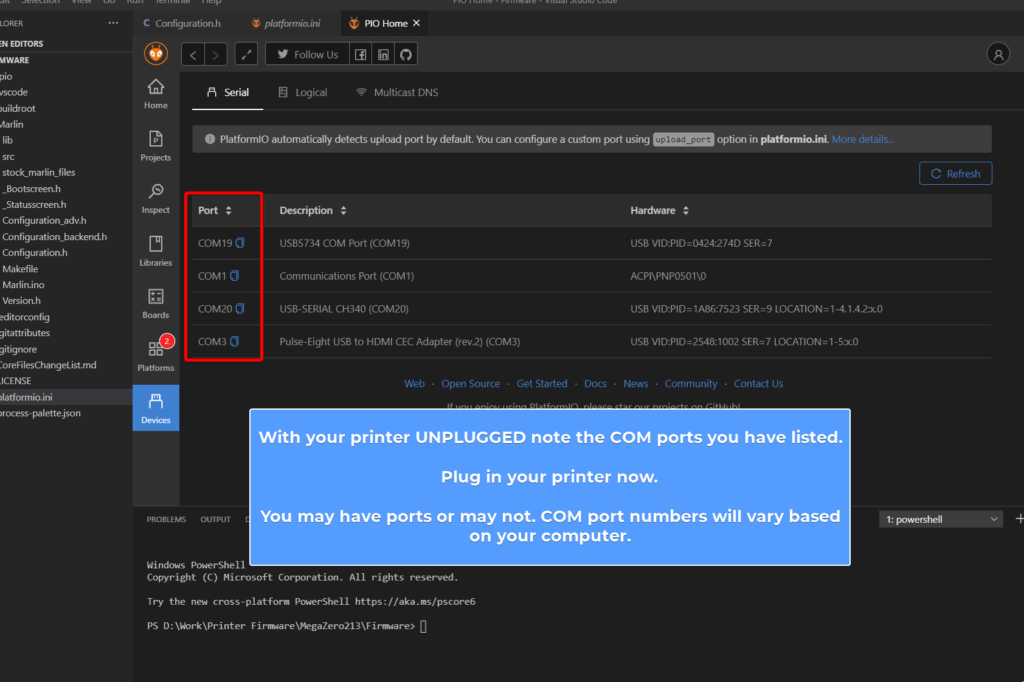Switch to the Serial tab
This screenshot has height=682, width=1024.
tap(227, 93)
